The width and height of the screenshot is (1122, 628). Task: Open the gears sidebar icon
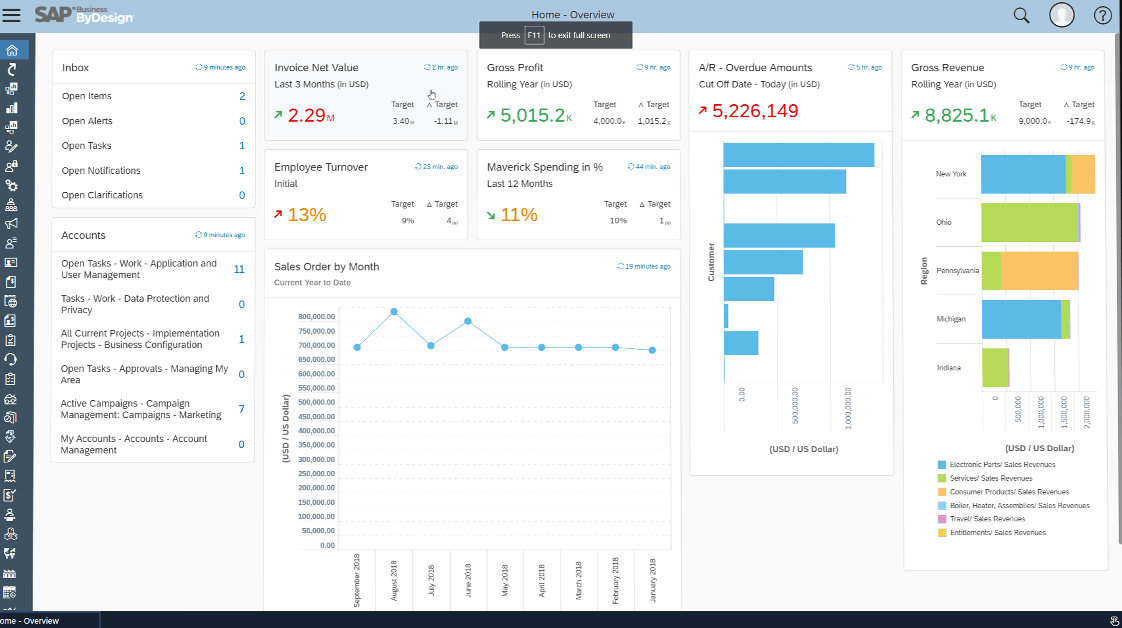tap(11, 185)
